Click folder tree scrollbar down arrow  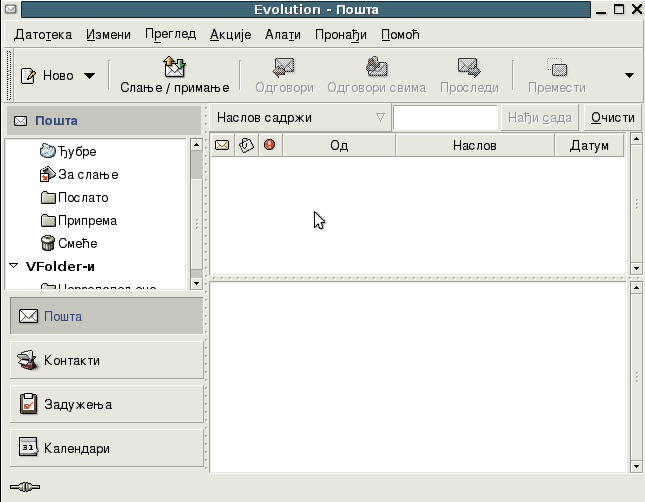coord(196,284)
